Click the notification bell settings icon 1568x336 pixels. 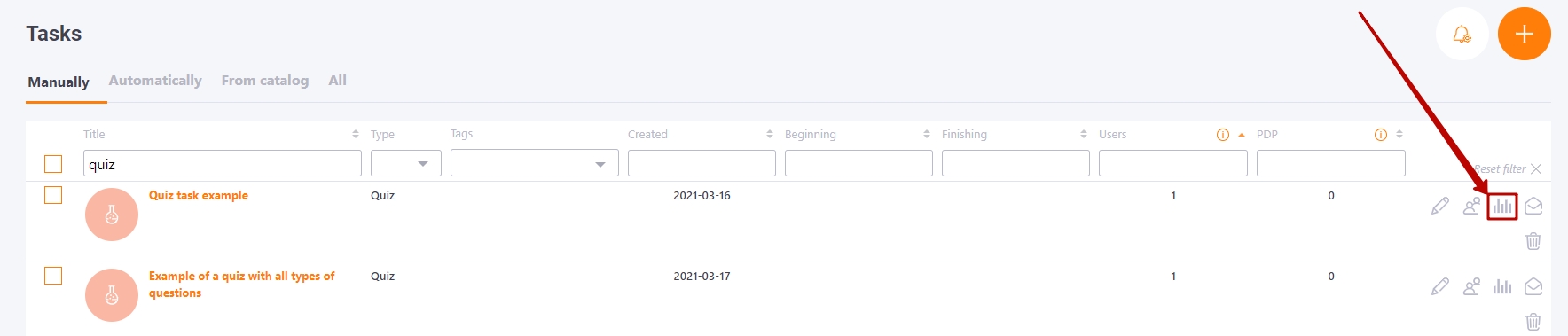[x=1462, y=34]
